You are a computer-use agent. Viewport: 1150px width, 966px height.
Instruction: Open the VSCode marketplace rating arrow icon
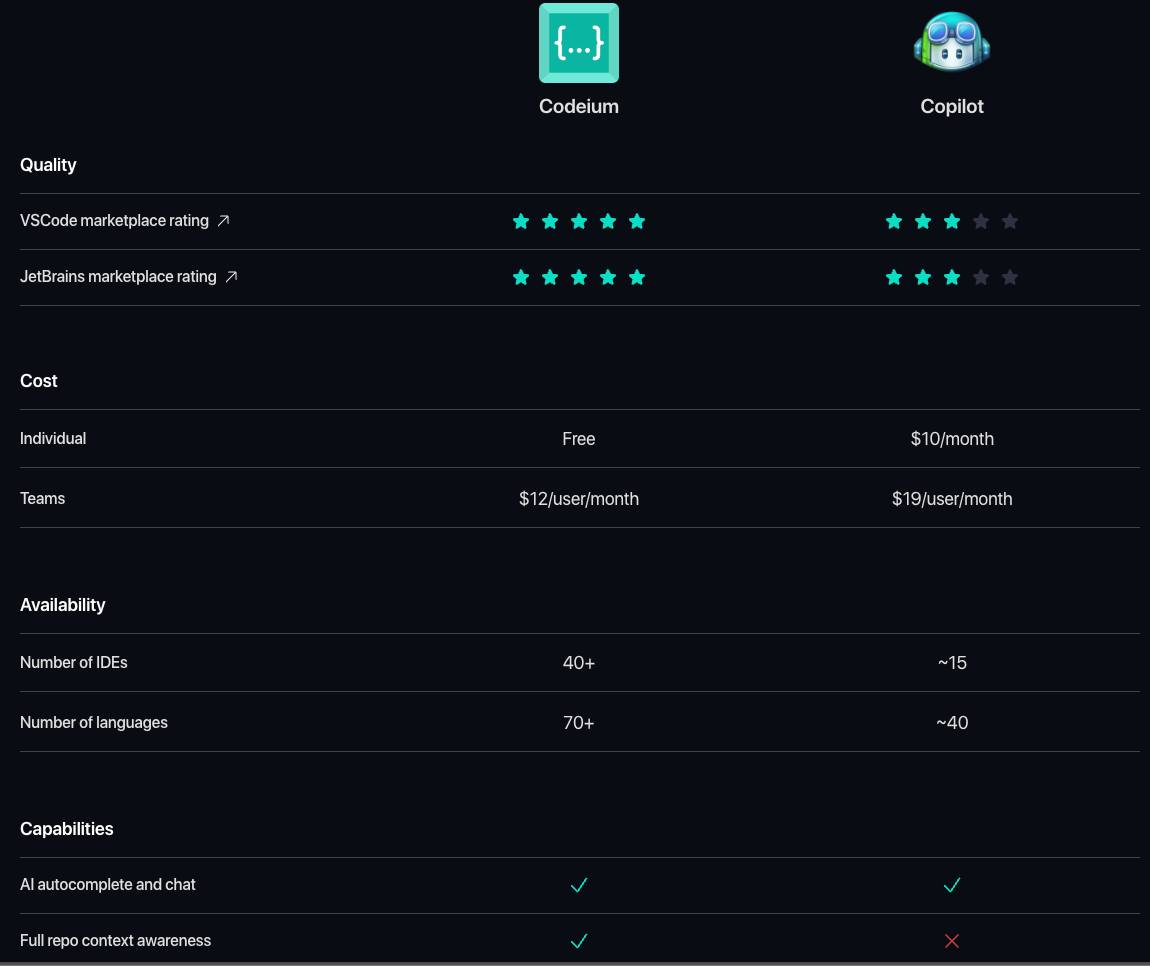coord(224,221)
